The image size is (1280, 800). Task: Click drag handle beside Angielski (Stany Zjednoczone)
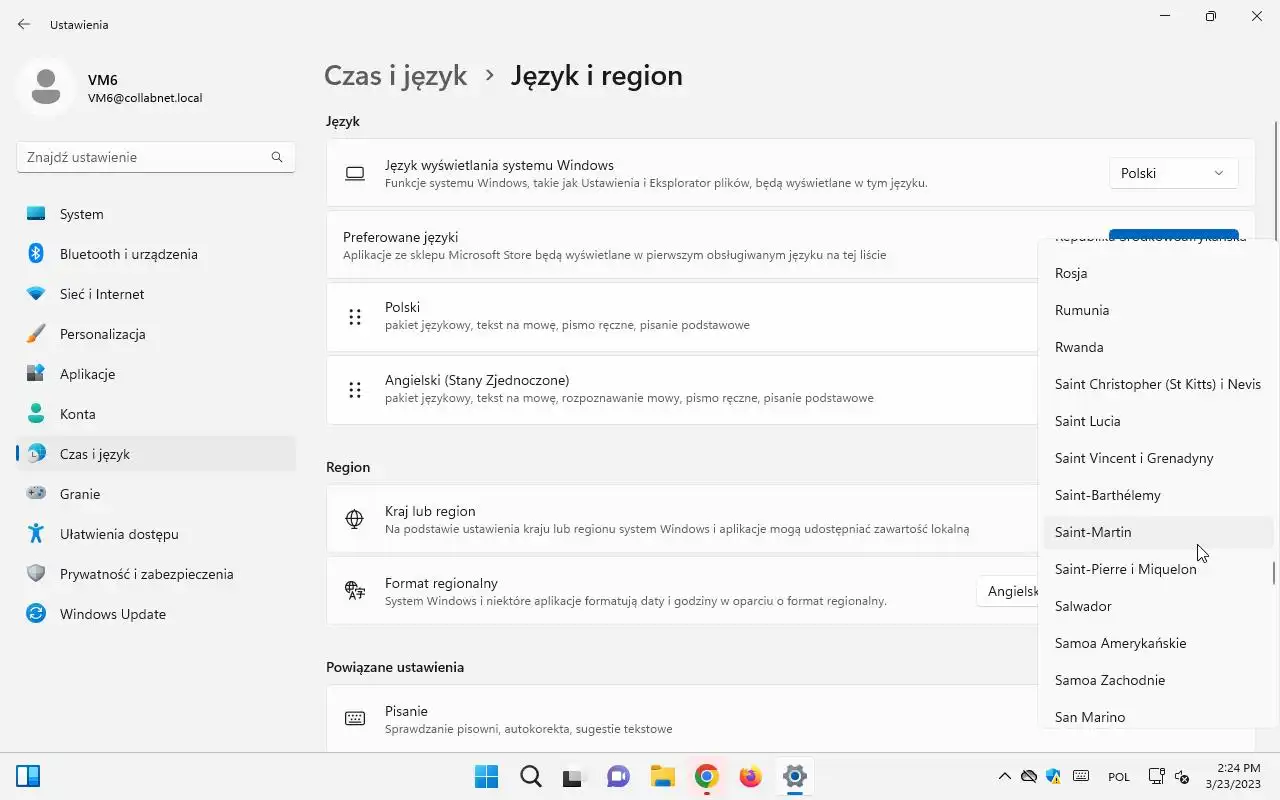coord(354,390)
